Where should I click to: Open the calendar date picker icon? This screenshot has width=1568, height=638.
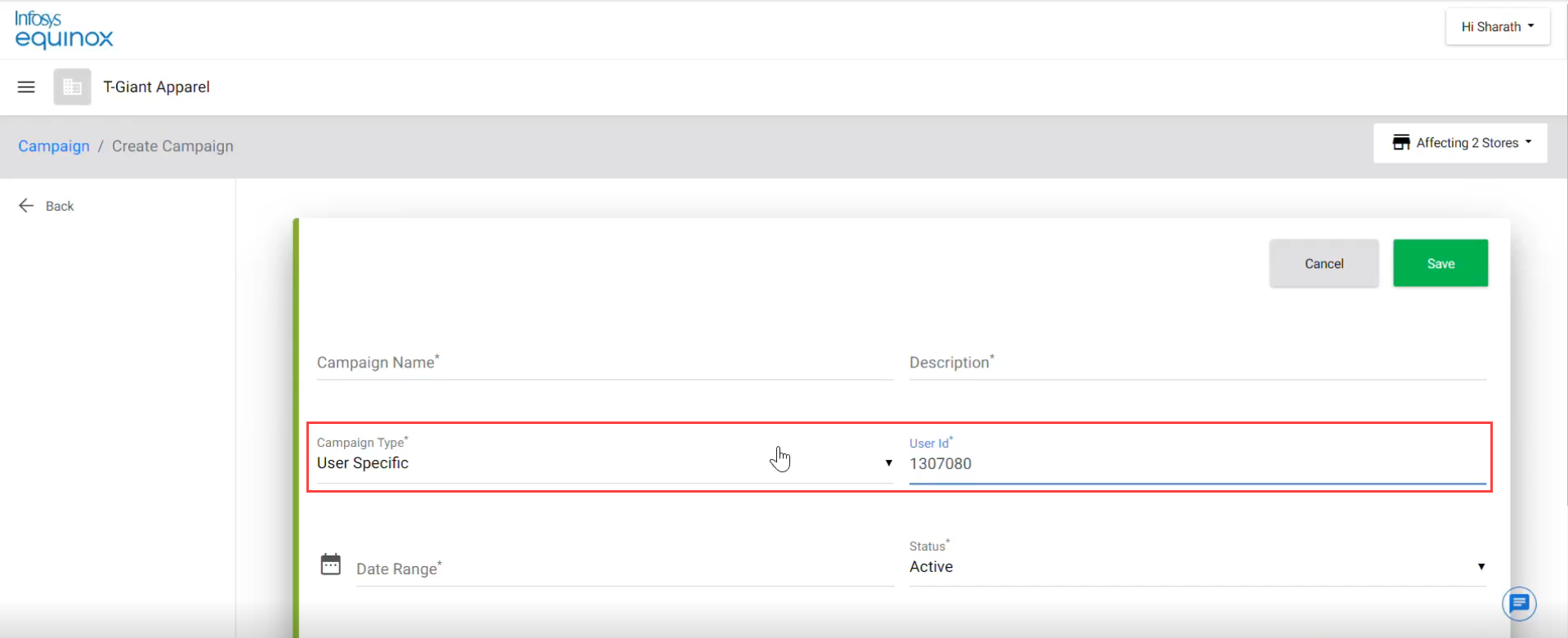pyautogui.click(x=330, y=564)
